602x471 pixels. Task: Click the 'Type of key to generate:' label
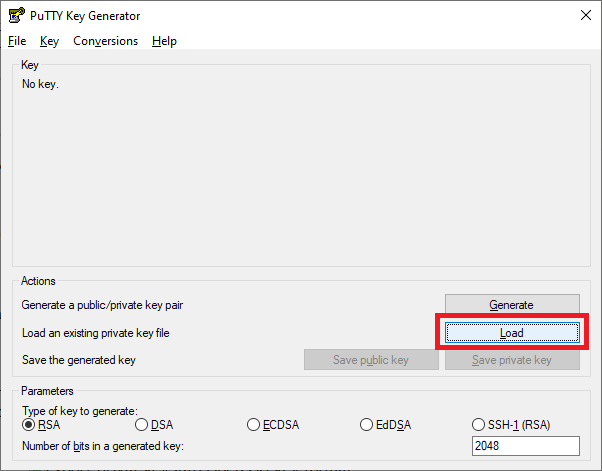click(80, 411)
